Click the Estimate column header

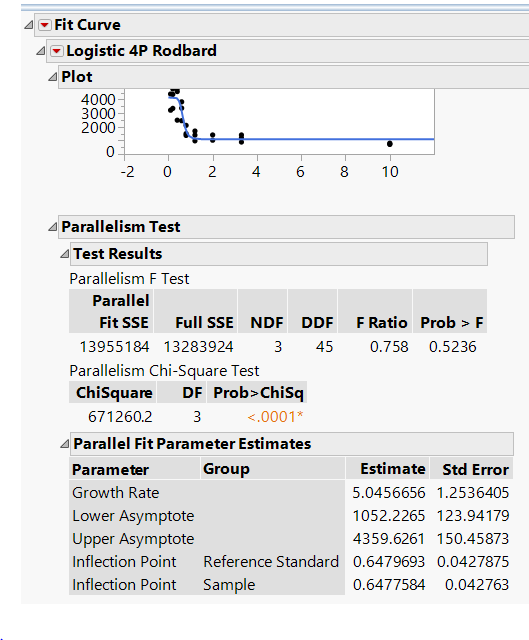tap(393, 469)
